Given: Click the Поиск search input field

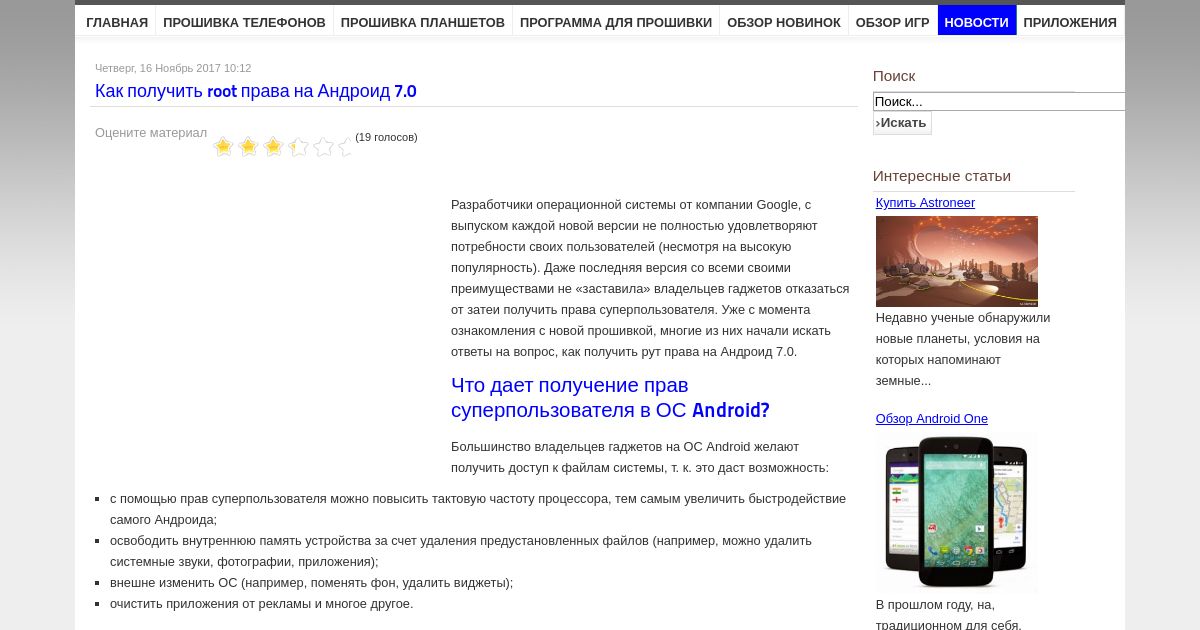Looking at the screenshot, I should point(999,101).
